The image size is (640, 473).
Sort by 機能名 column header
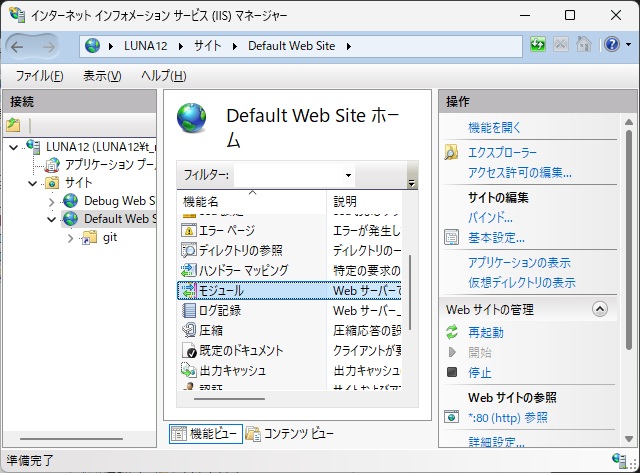(x=252, y=201)
